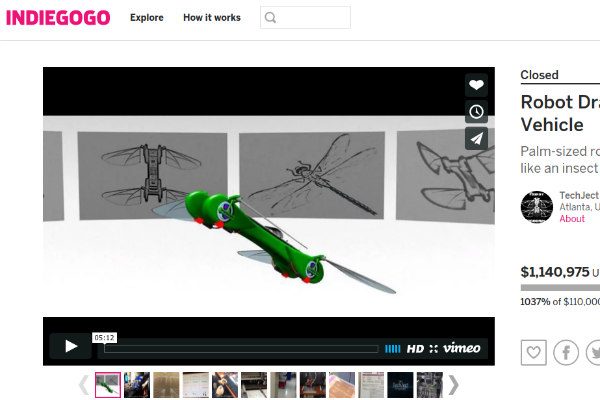
Task: Toggle HD video quality
Action: tap(415, 348)
